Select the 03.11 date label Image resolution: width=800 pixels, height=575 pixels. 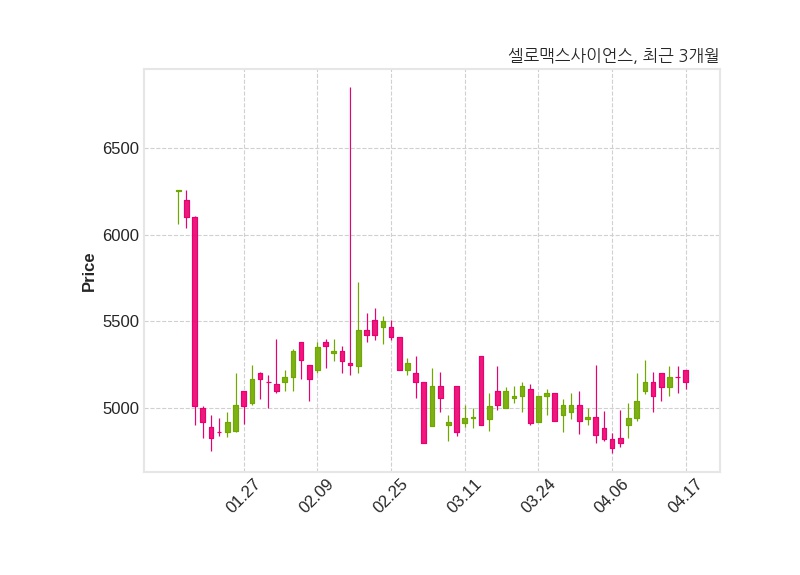(x=464, y=497)
